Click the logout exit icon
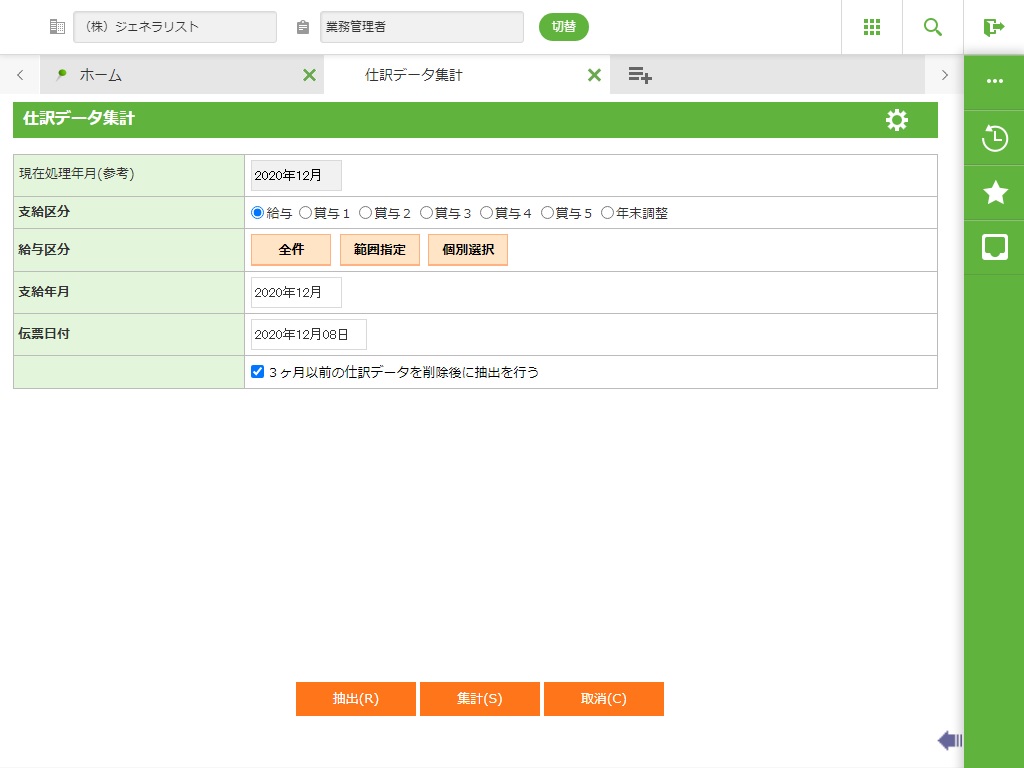Image resolution: width=1024 pixels, height=768 pixels. pos(993,27)
